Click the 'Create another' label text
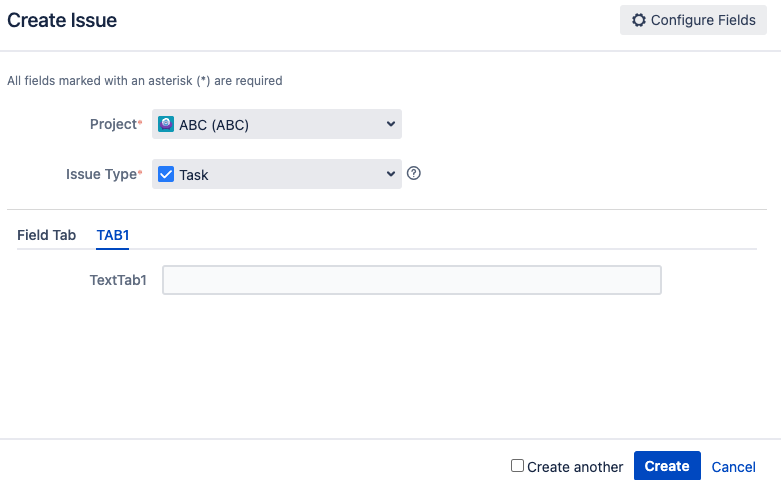Screen dimensions: 781x480 (x=575, y=467)
